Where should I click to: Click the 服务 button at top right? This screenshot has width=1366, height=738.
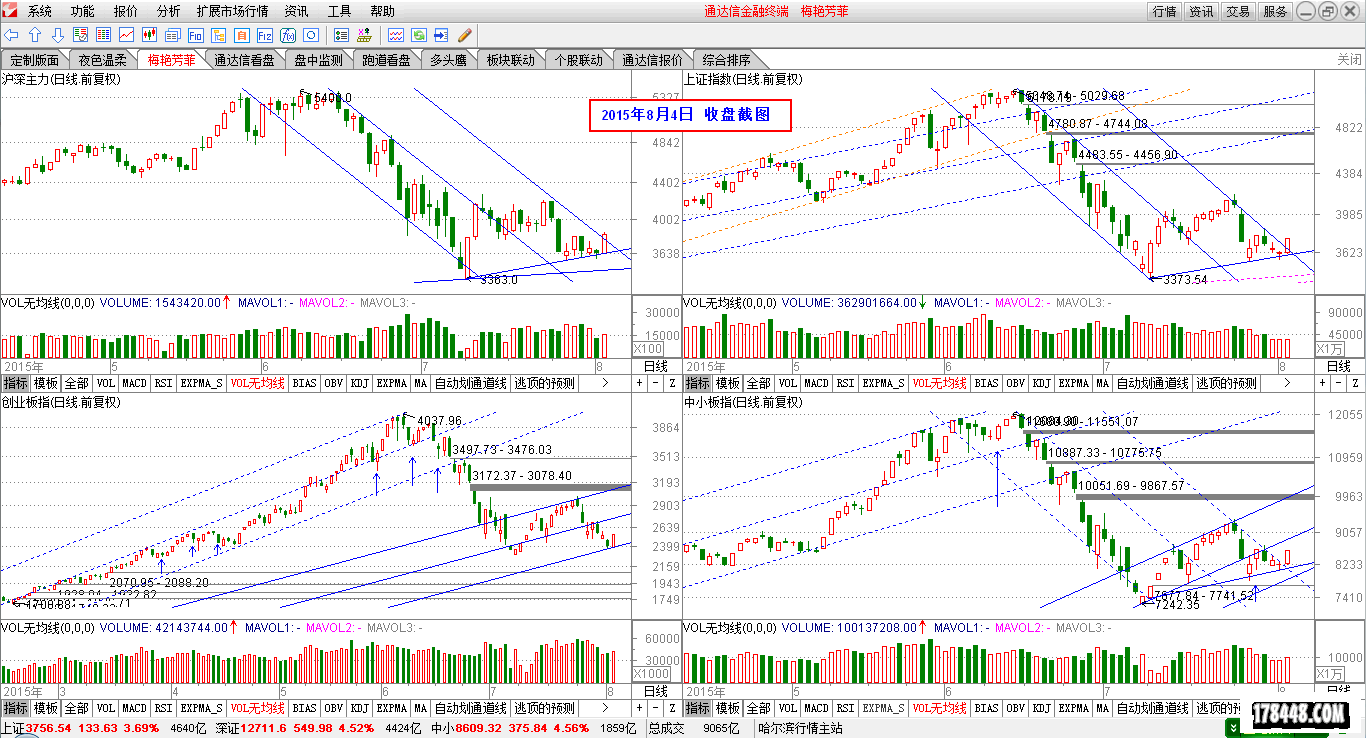(1275, 11)
